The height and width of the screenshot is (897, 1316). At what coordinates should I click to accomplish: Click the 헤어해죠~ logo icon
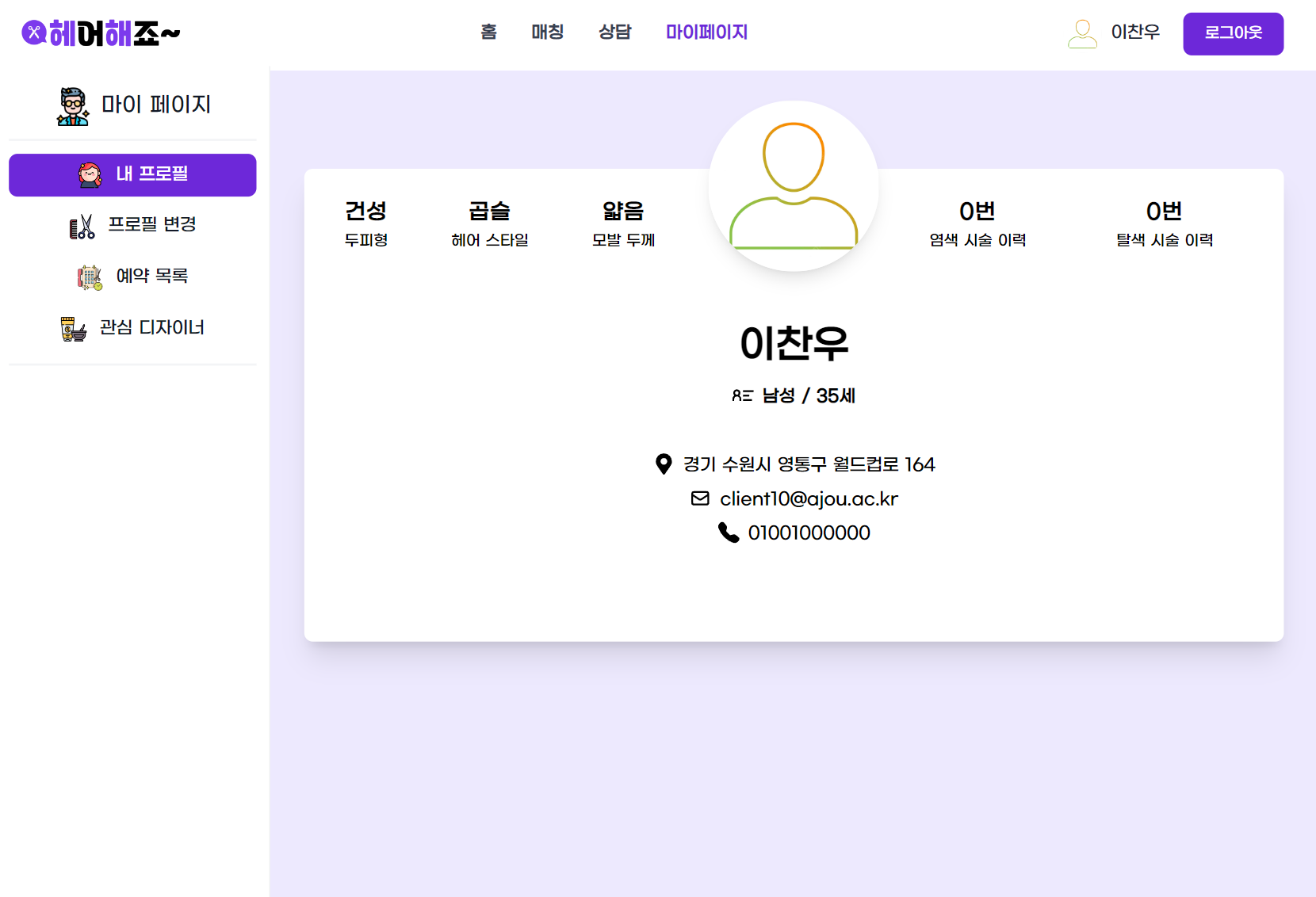[x=33, y=33]
